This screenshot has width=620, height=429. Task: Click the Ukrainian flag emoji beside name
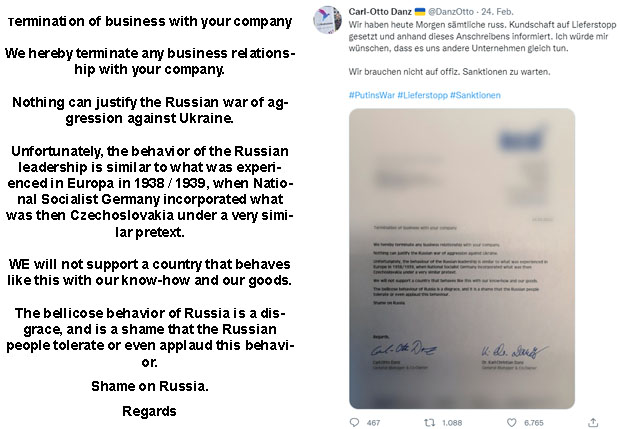pyautogui.click(x=420, y=11)
